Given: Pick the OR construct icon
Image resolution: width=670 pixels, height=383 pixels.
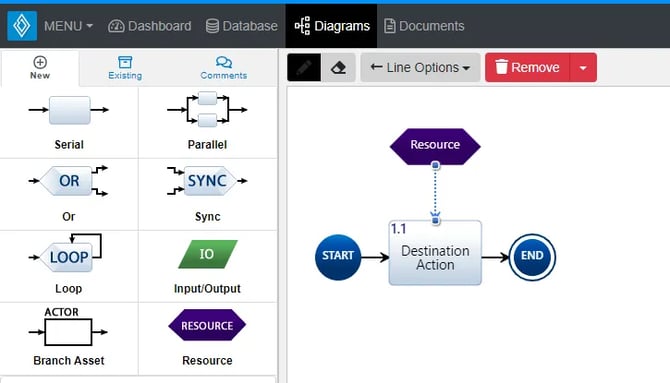Looking at the screenshot, I should click(x=68, y=181).
